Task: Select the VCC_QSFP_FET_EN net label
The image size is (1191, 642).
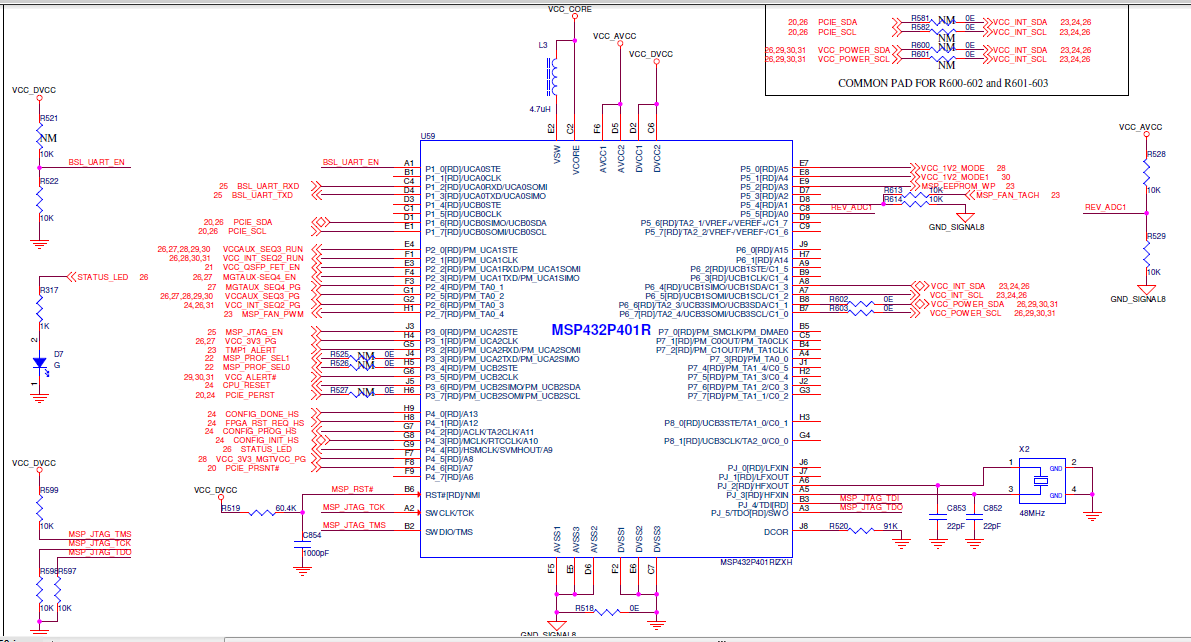Action: [x=261, y=267]
